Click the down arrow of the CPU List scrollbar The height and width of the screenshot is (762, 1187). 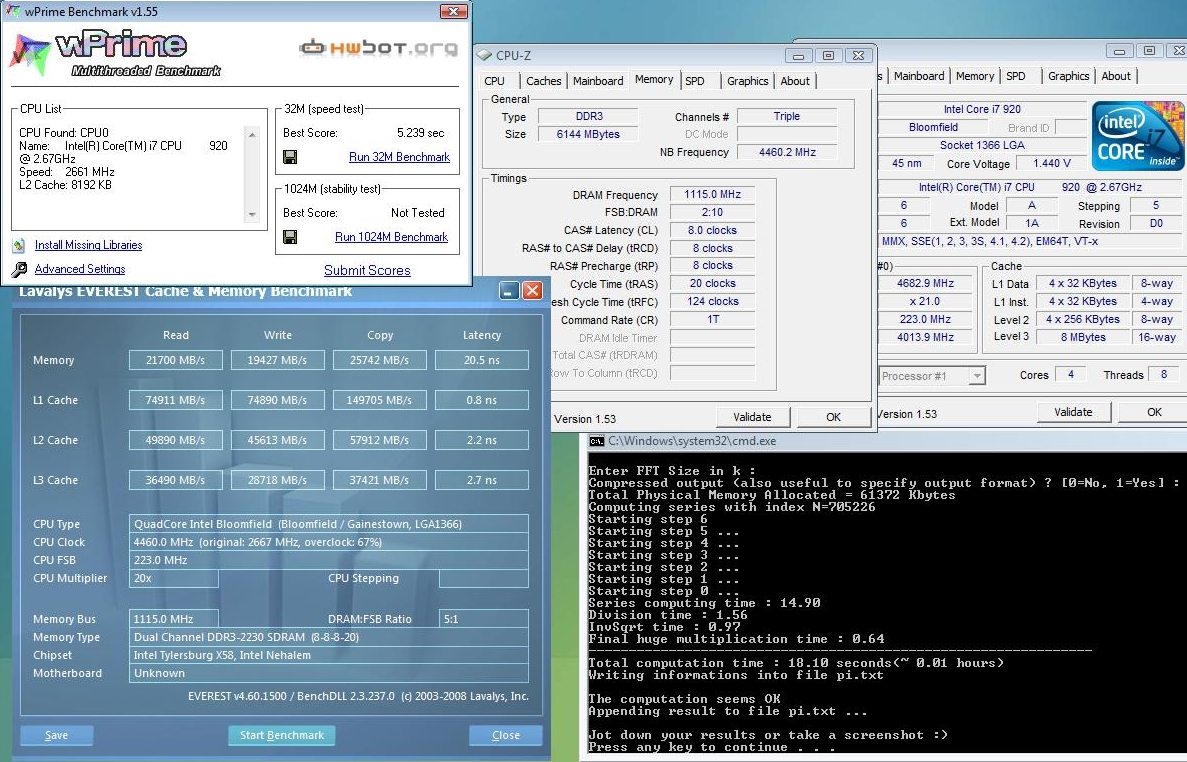[251, 215]
